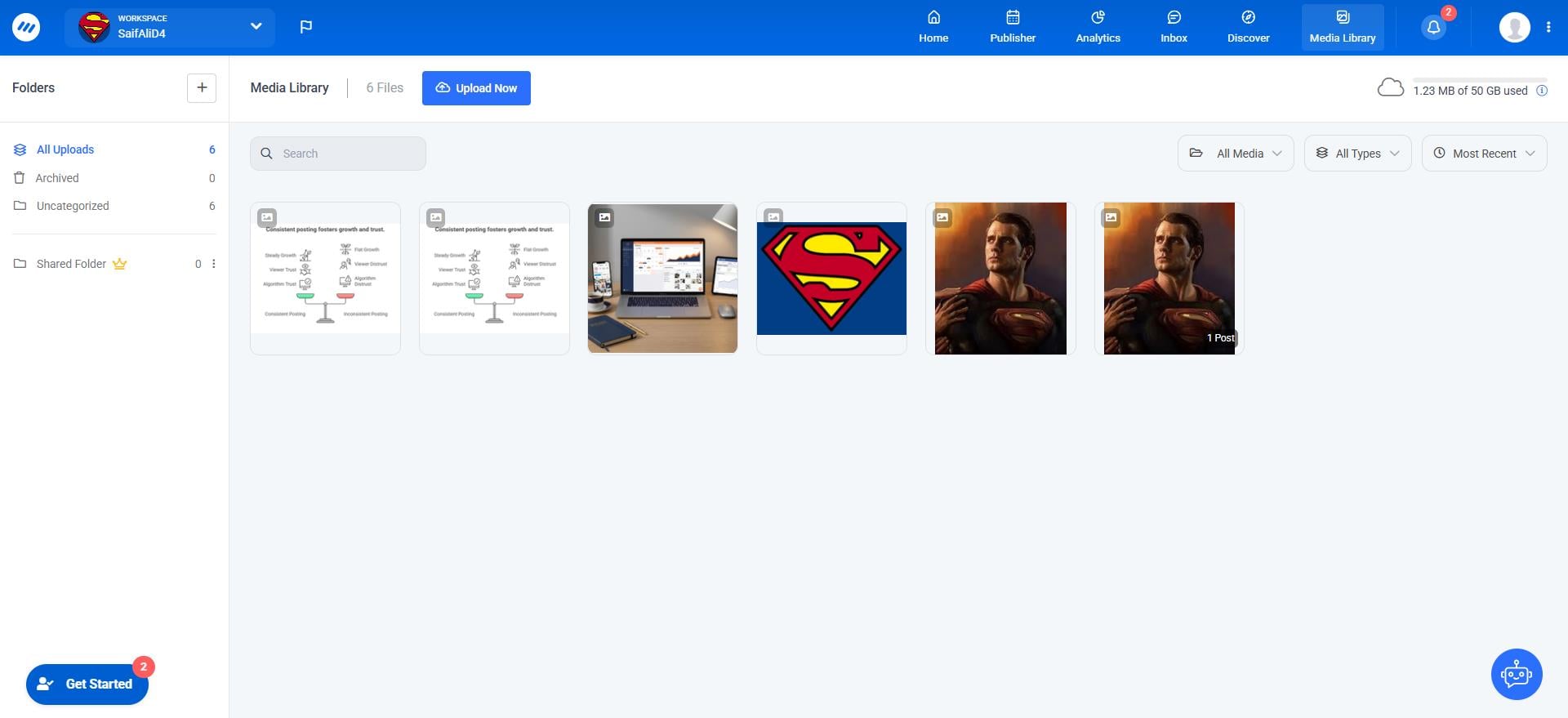Open the Discover tab
Screen dimensions: 1568x718
pos(1248,27)
